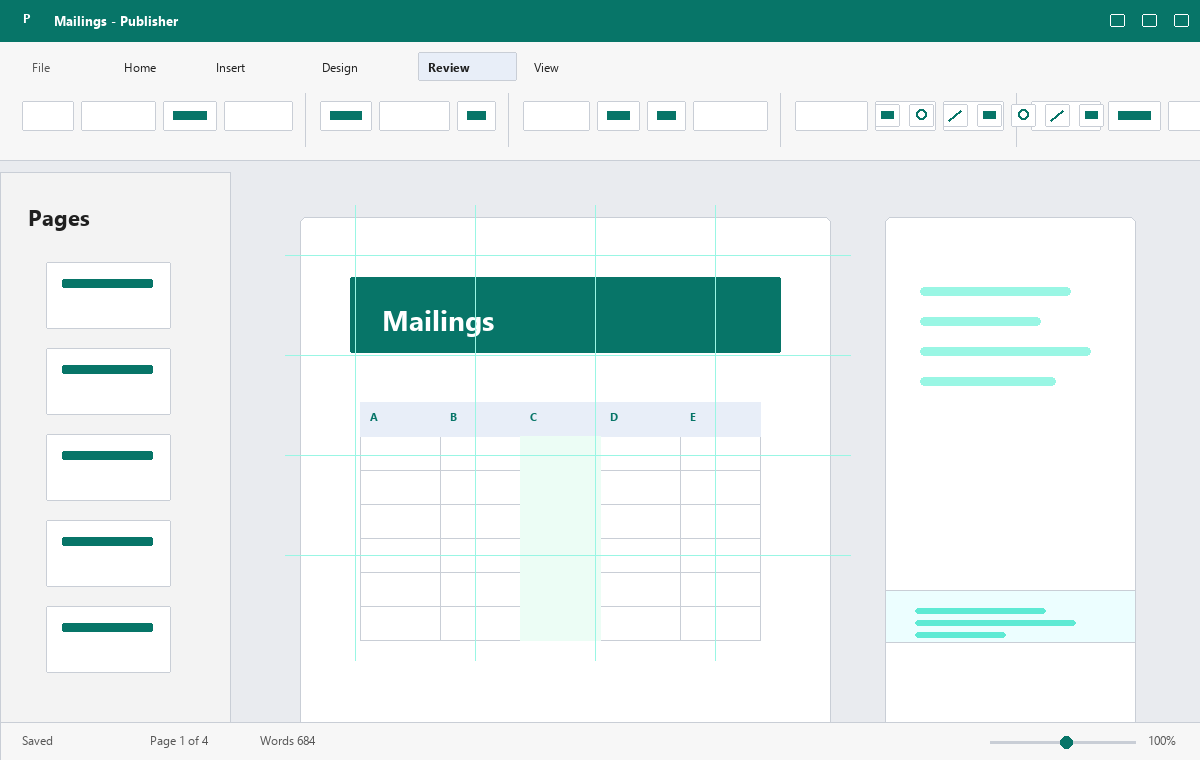Select the bottom page thumbnail in Pages panel

tap(108, 639)
